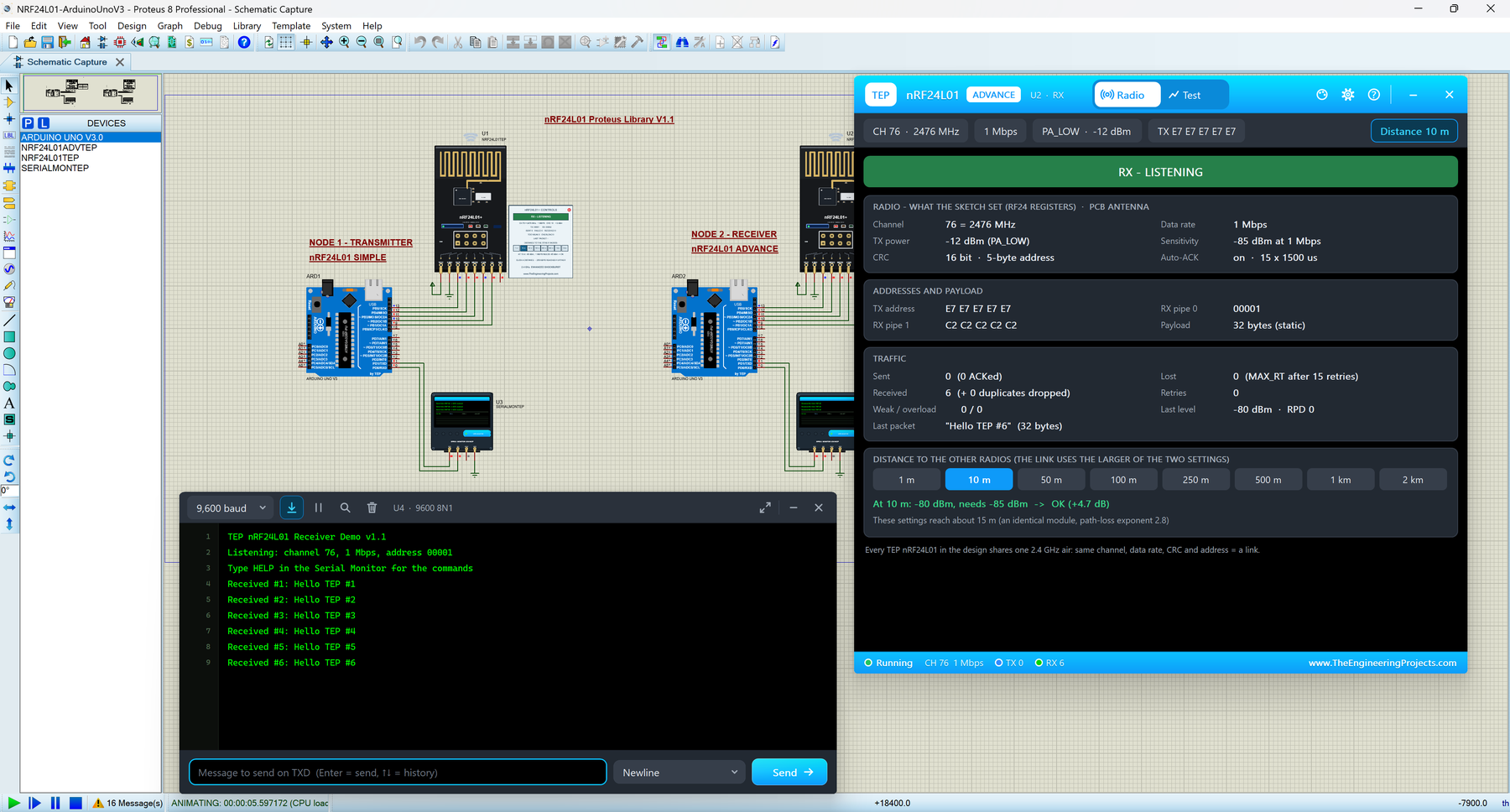The width and height of the screenshot is (1510, 812).
Task: Click the ADVANCE badge button
Action: point(994,95)
